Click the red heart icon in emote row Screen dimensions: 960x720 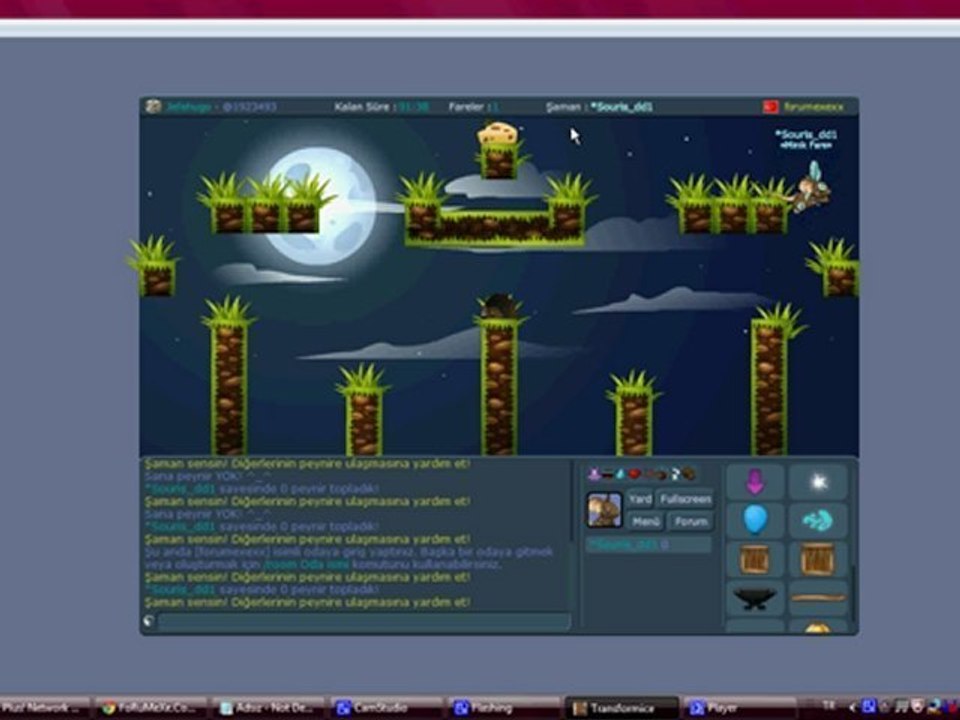tap(634, 473)
